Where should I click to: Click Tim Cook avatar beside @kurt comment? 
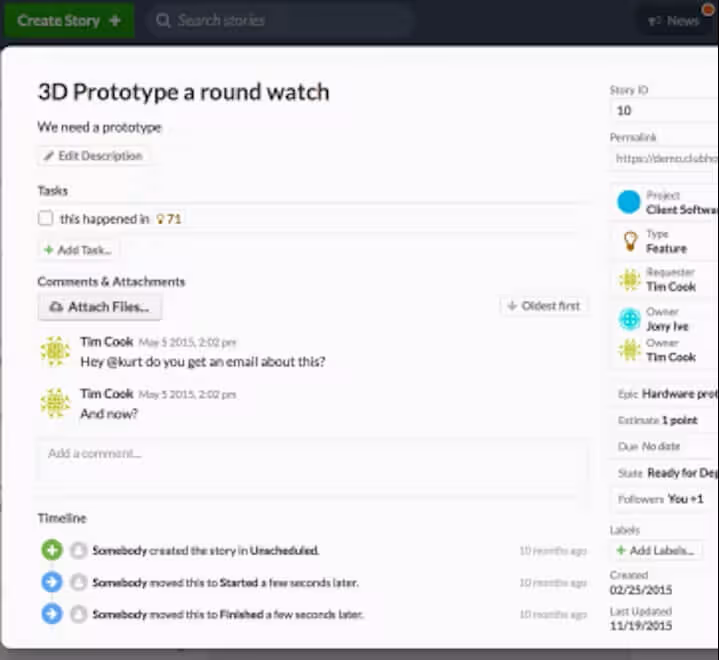[55, 352]
